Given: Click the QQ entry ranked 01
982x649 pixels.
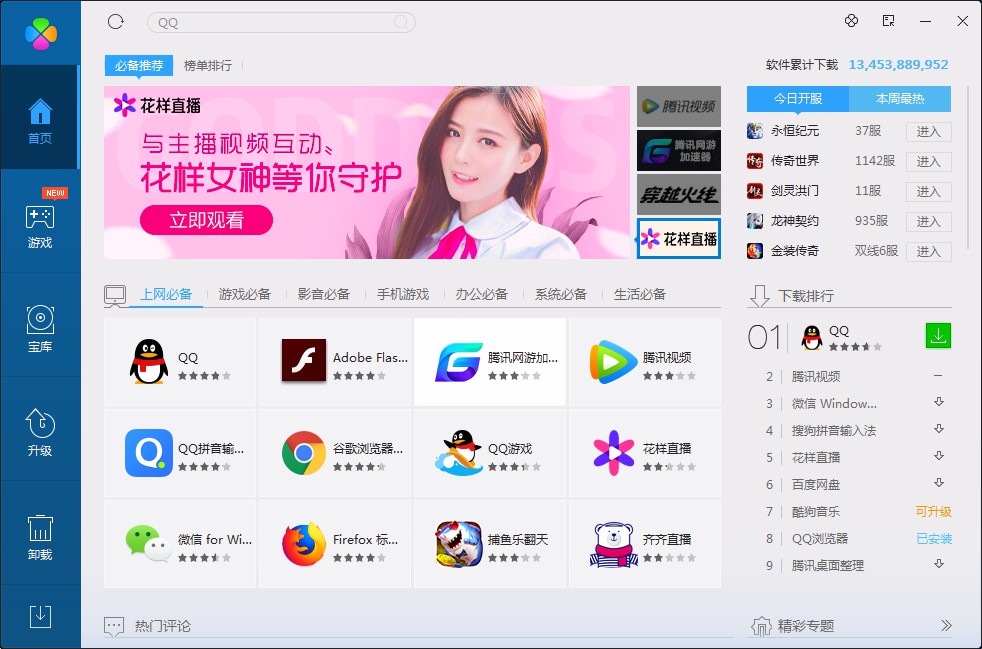Looking at the screenshot, I should [839, 331].
